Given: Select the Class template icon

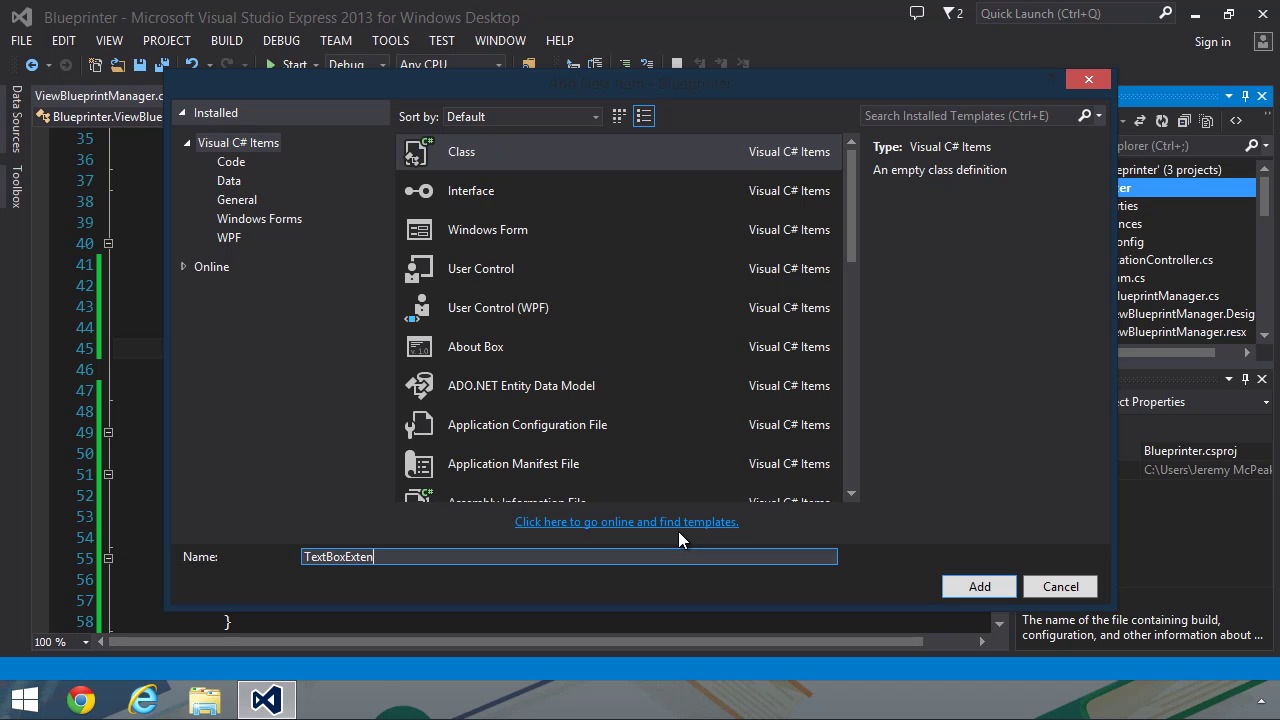Looking at the screenshot, I should tap(419, 152).
